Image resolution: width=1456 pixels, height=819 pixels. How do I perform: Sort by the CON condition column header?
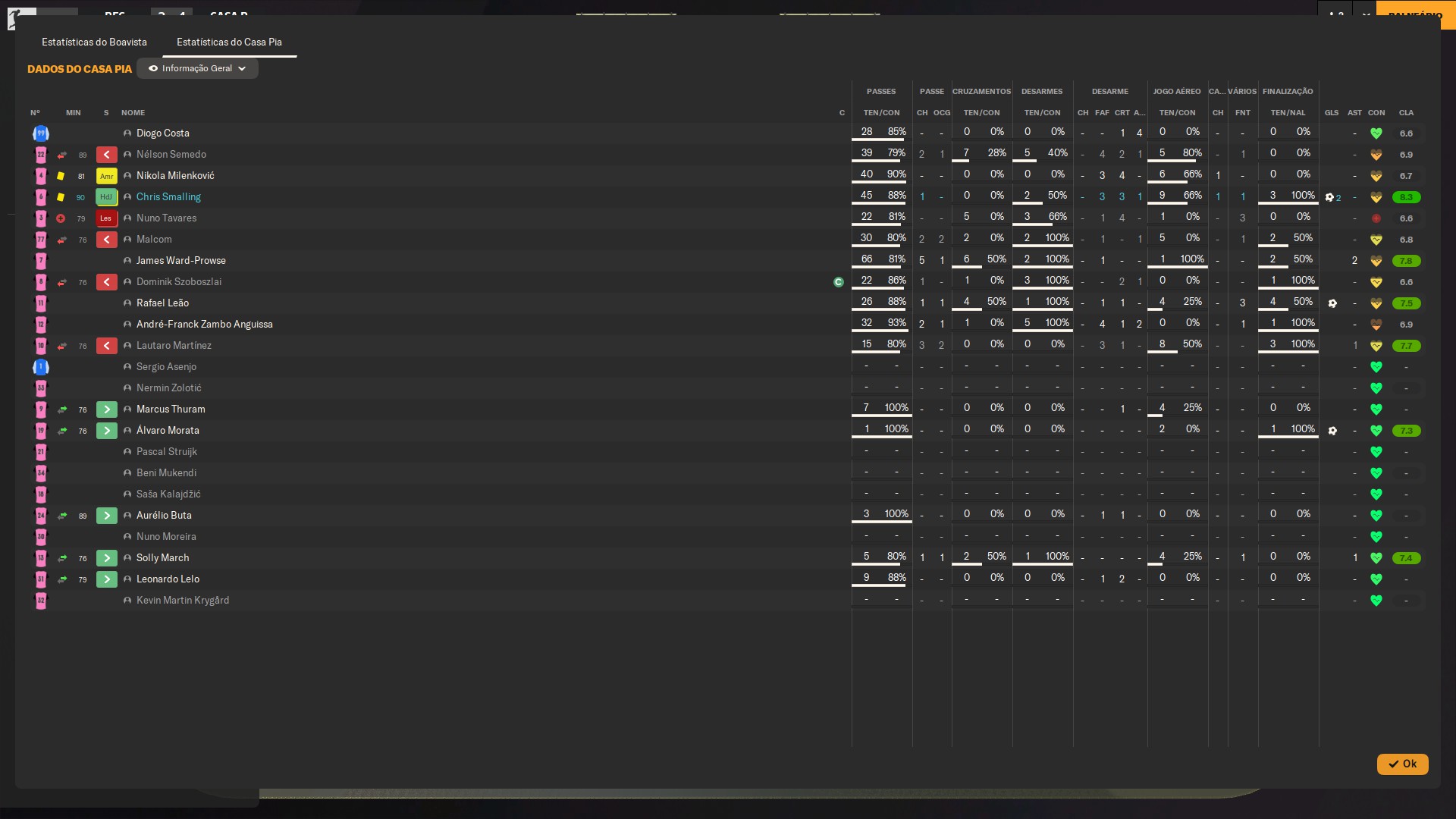(x=1376, y=113)
